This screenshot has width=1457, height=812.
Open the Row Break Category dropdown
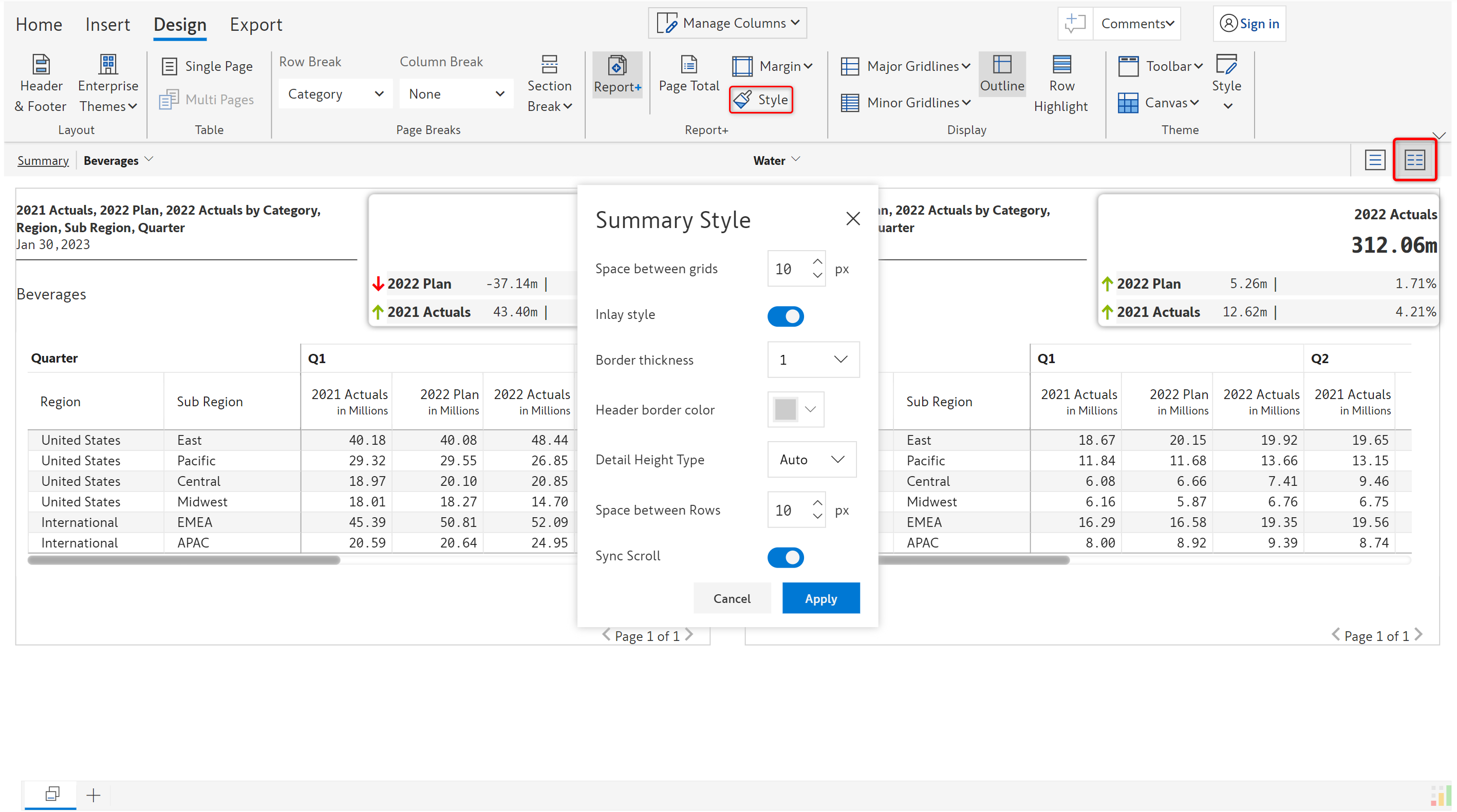334,94
